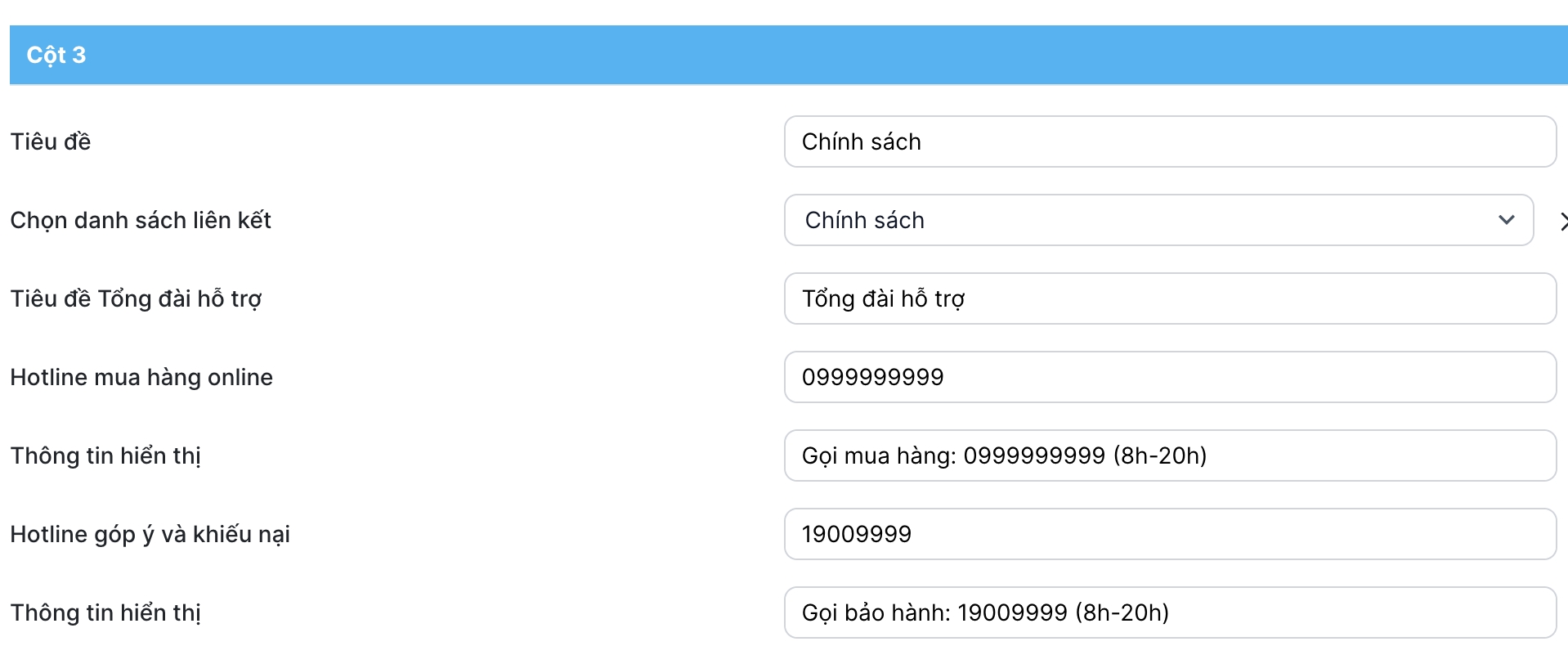Click the field showing Gọi bảo hành text
The width and height of the screenshot is (1568, 646).
[x=1169, y=612]
